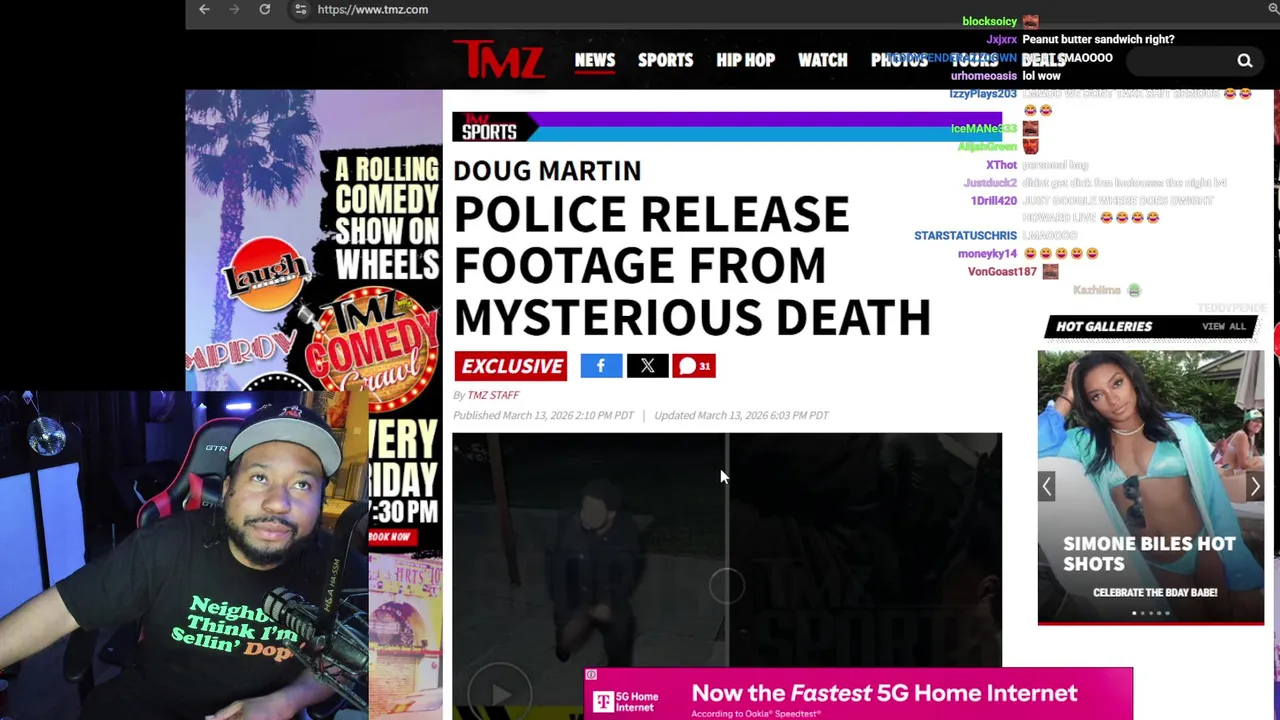
Task: Open the HIP HOP menu item
Action: [746, 60]
